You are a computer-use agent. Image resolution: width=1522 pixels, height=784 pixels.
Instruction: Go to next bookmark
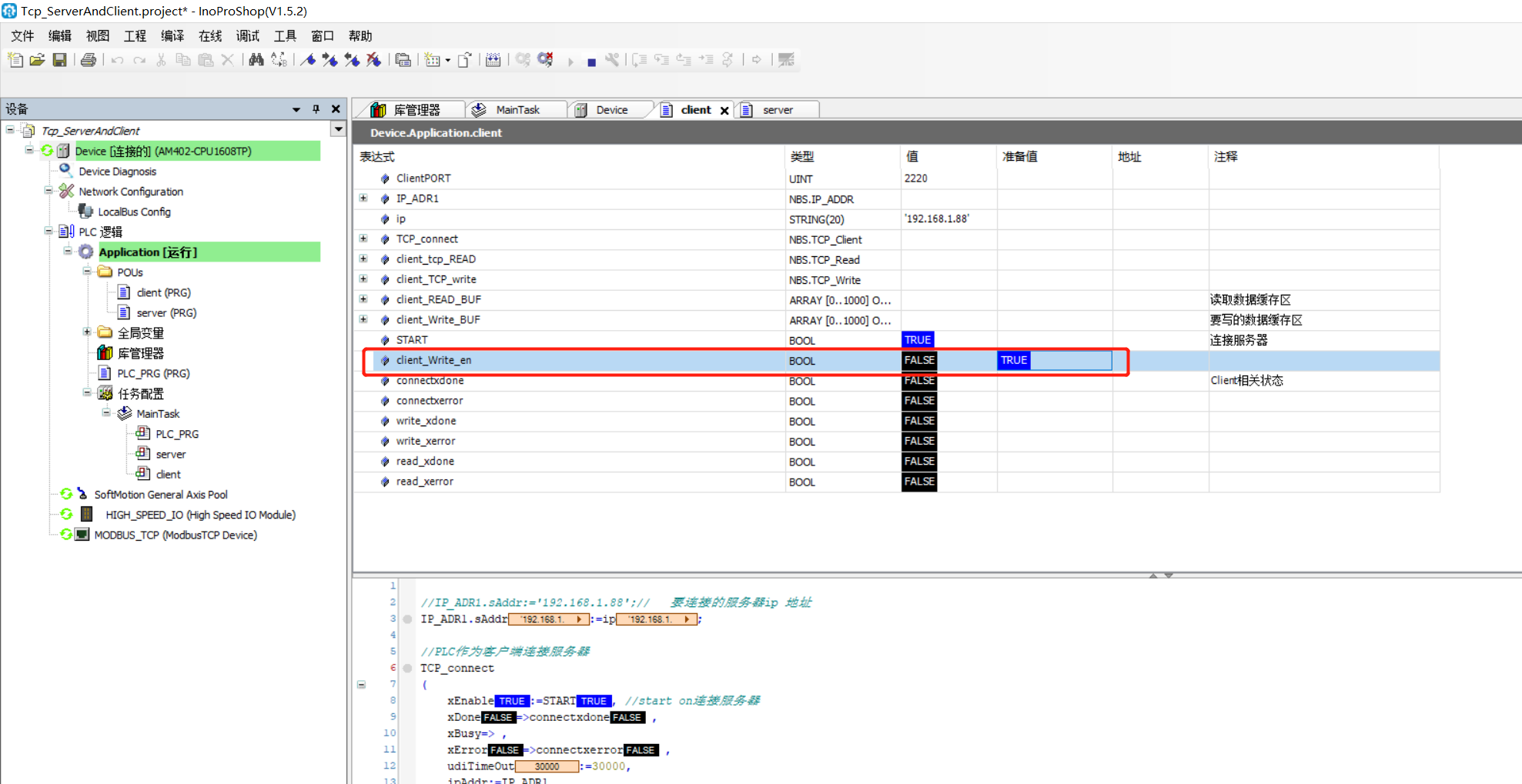pyautogui.click(x=330, y=60)
